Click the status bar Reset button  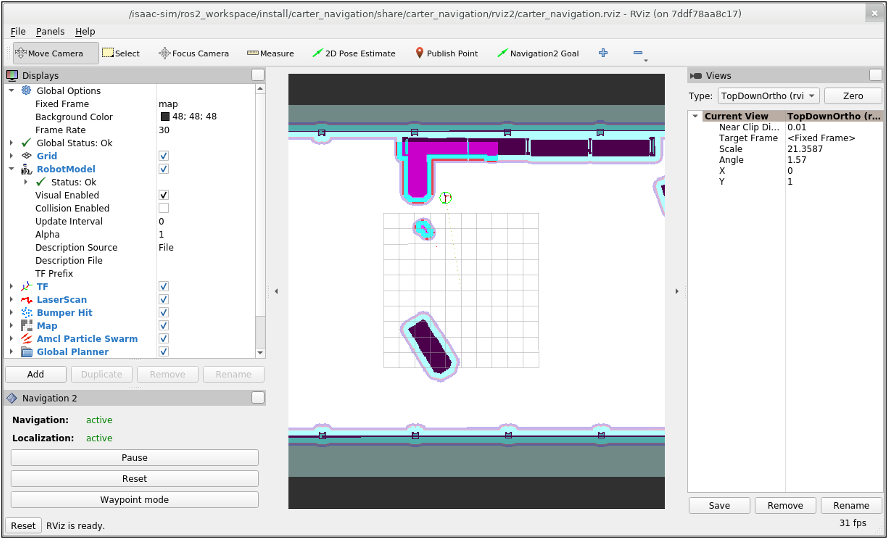(23, 525)
